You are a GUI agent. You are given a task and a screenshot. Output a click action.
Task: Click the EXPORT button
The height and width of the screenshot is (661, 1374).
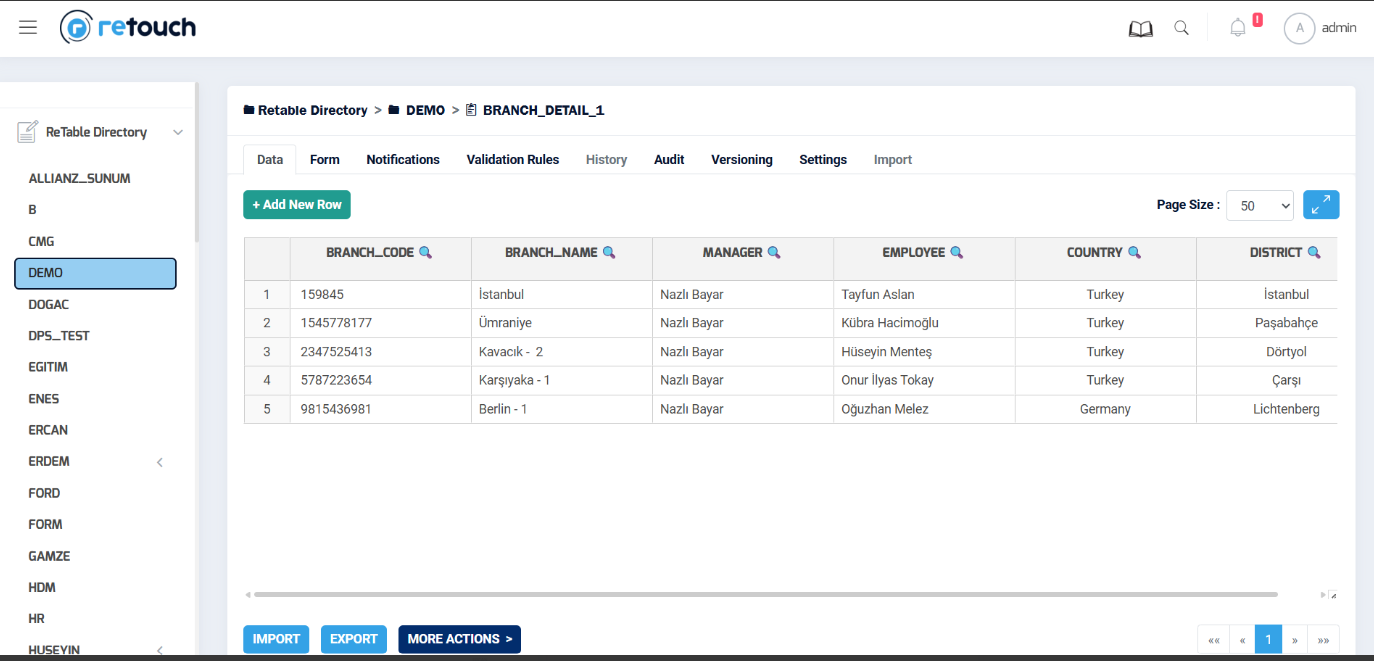353,638
